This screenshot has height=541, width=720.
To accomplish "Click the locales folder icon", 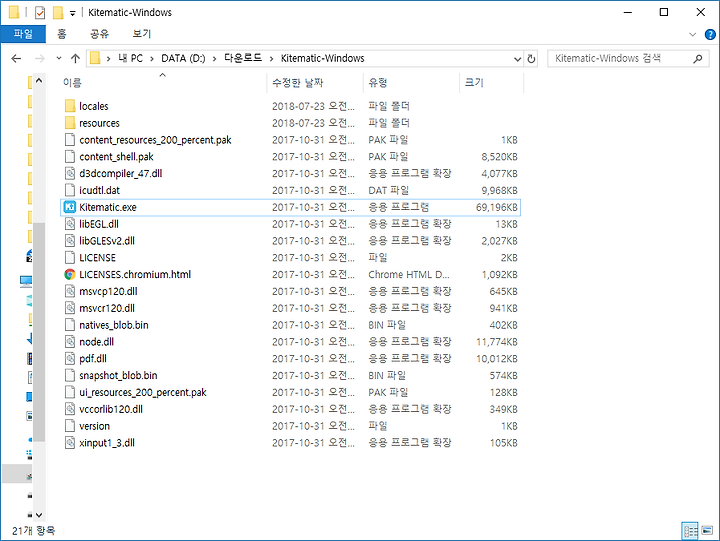I will [70, 106].
